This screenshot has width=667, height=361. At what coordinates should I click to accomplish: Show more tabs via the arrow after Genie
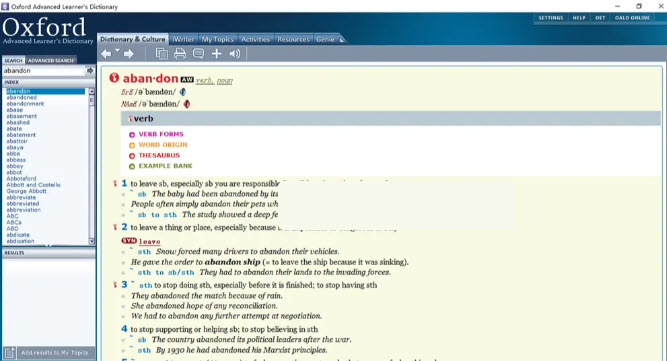[342, 40]
